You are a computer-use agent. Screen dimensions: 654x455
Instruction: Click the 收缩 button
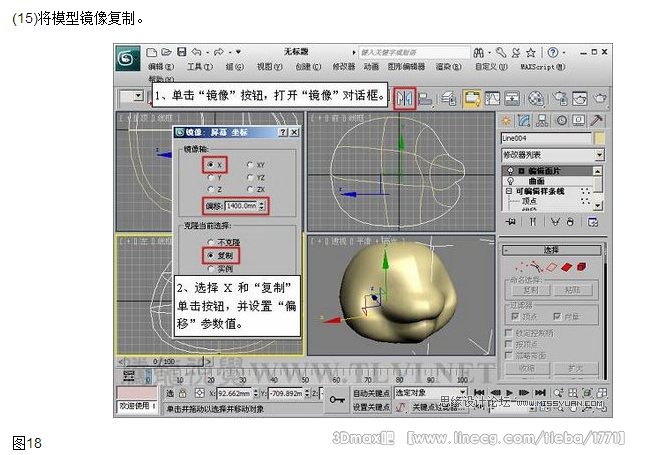coord(527,369)
